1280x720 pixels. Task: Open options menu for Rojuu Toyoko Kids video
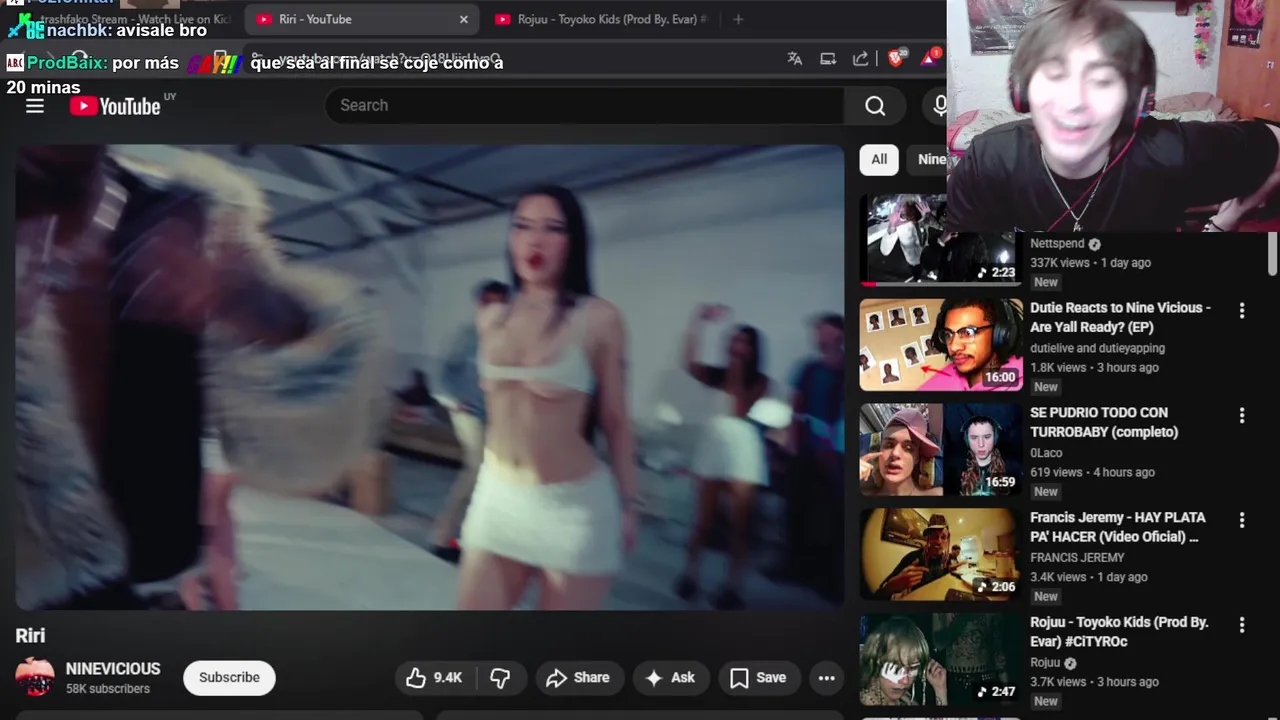point(1242,626)
